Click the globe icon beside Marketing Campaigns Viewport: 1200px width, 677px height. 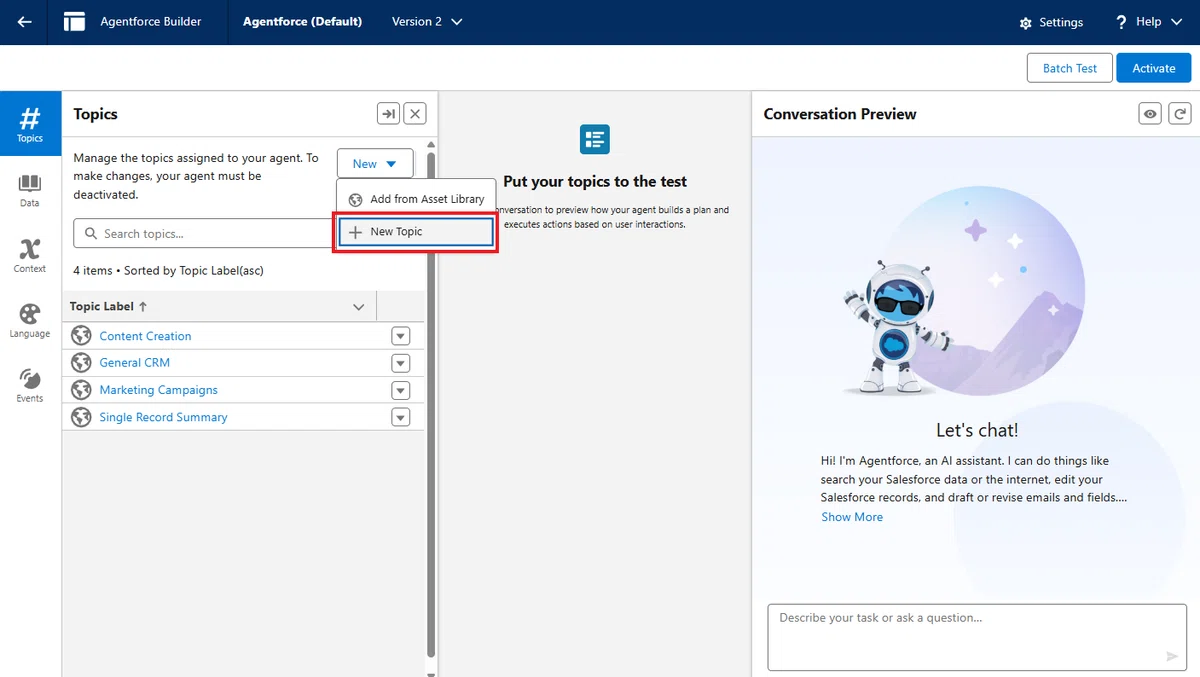coord(82,390)
